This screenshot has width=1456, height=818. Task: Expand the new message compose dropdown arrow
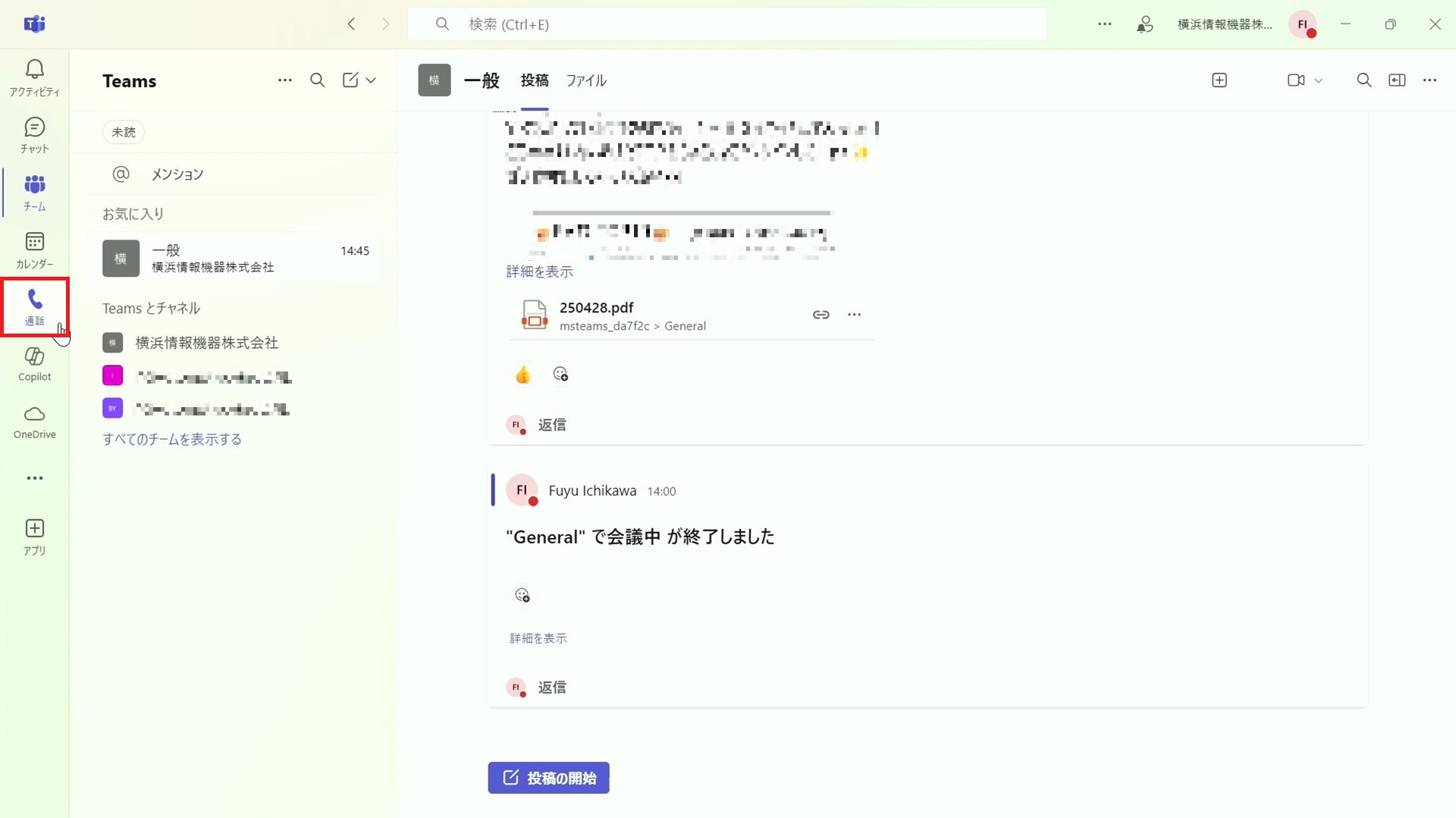click(371, 80)
